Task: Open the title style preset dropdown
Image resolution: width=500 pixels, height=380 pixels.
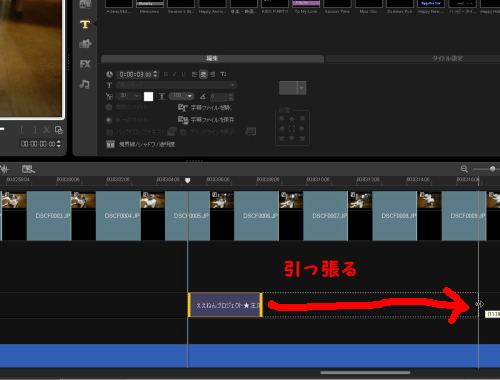Action: tap(302, 88)
